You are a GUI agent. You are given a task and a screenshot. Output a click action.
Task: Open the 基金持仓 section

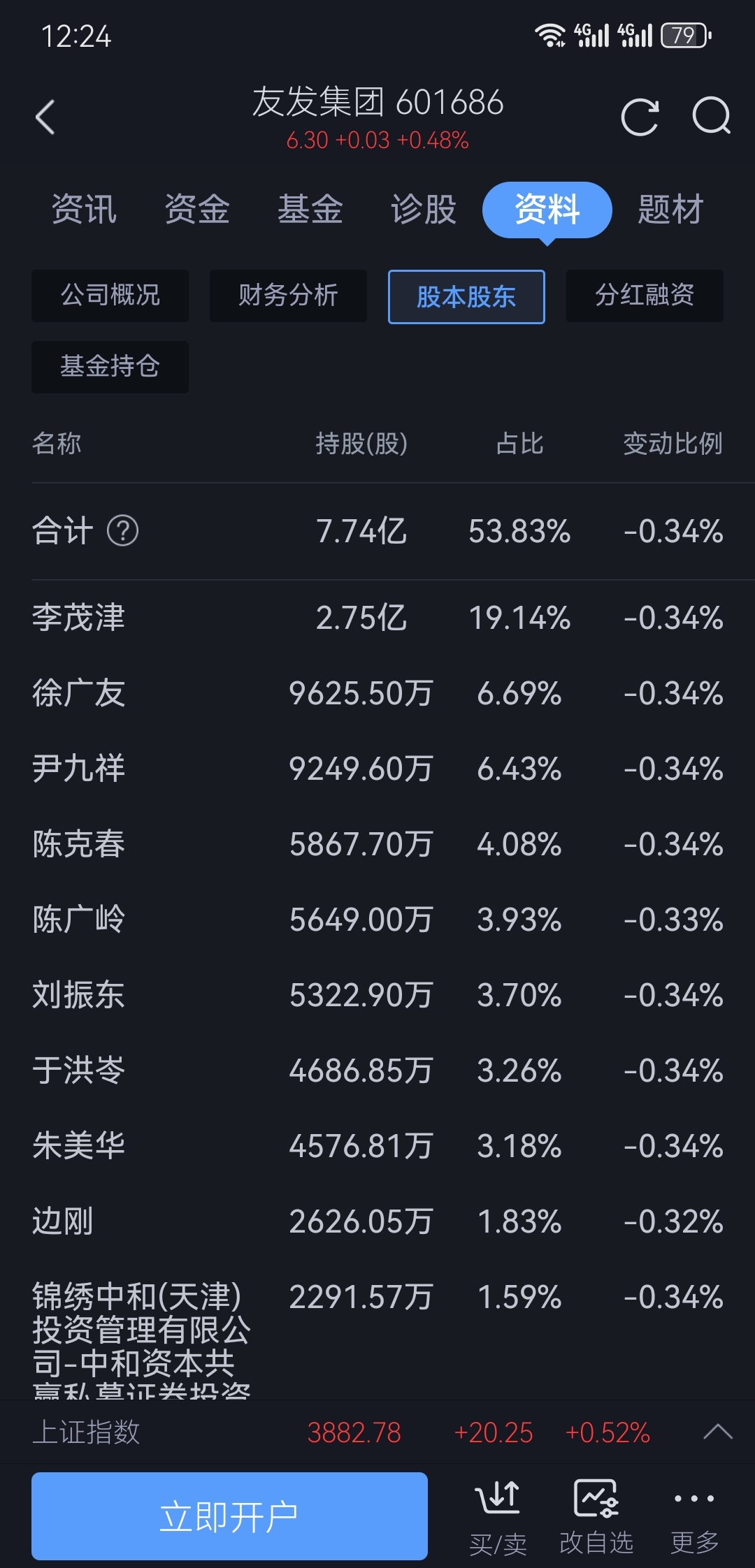click(x=110, y=367)
